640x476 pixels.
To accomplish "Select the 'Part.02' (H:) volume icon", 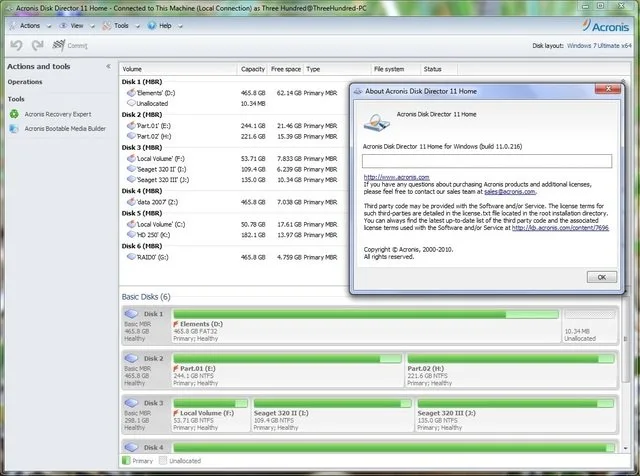I will (x=131, y=136).
